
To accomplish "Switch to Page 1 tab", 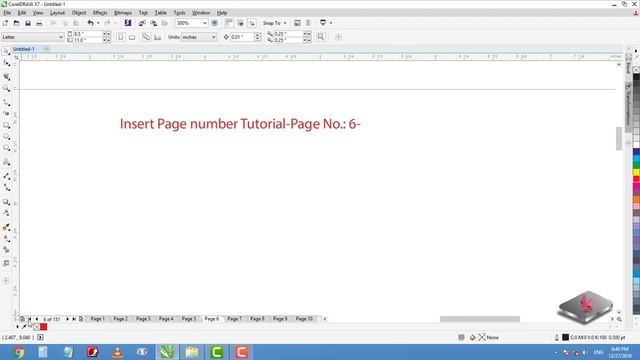I will point(97,319).
